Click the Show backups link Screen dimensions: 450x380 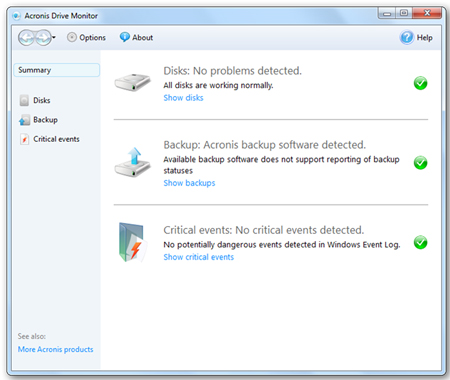[x=189, y=183]
